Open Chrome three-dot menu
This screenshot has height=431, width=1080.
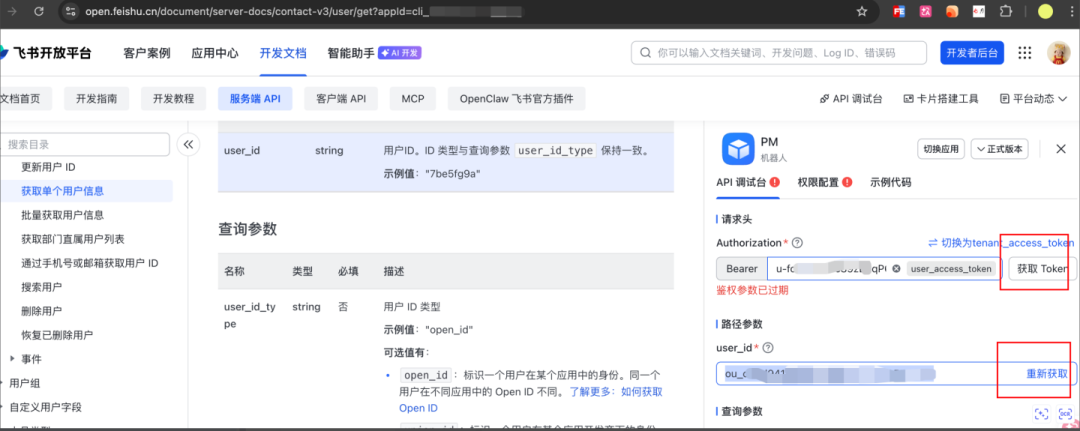click(x=1072, y=11)
